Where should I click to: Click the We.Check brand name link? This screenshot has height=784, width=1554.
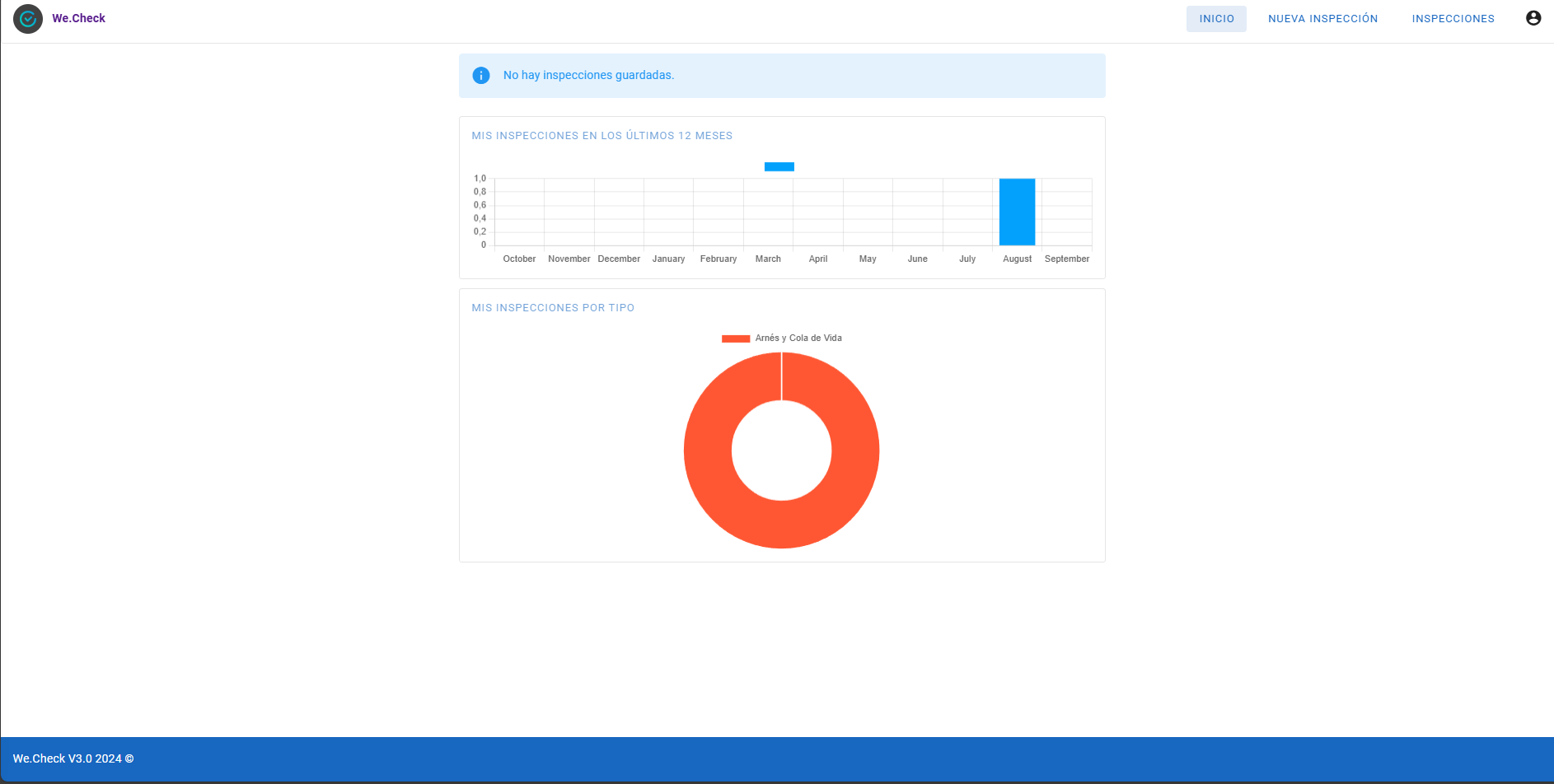79,18
